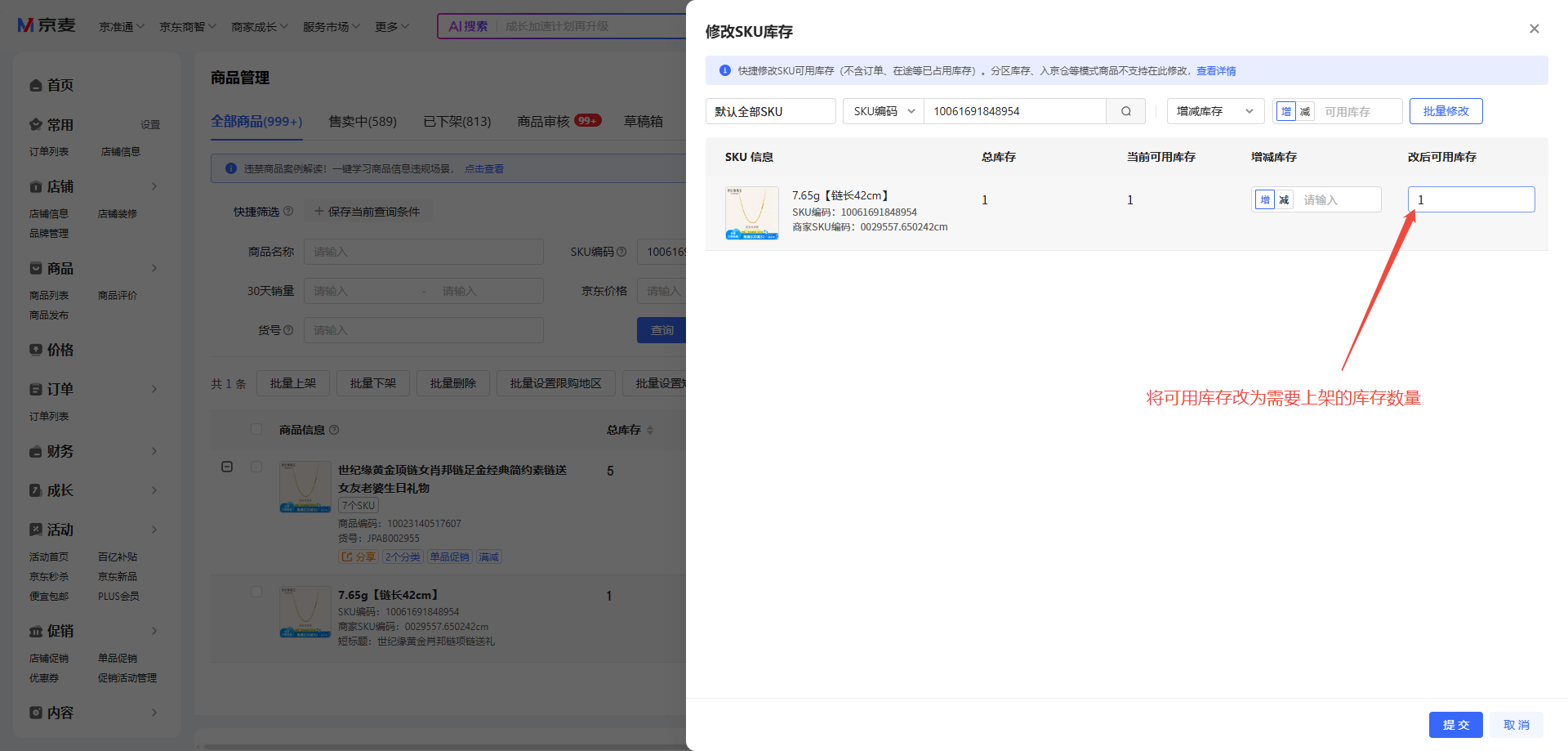Open the SKU编码 search type dropdown

pos(883,111)
